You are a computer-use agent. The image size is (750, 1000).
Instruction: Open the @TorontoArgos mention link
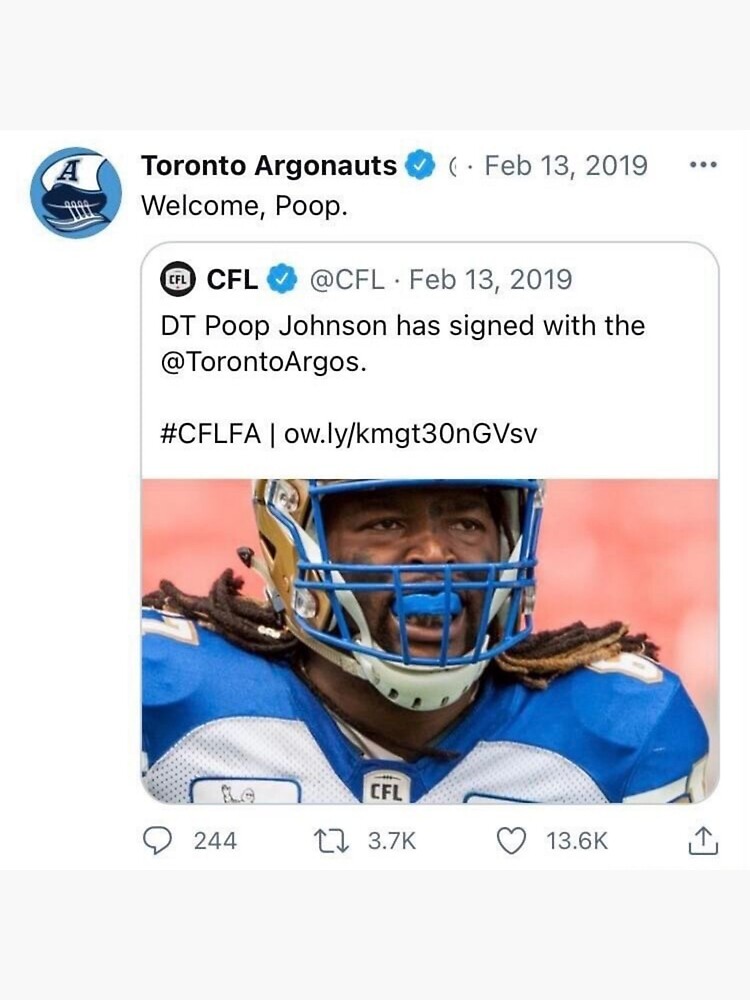pyautogui.click(x=262, y=361)
